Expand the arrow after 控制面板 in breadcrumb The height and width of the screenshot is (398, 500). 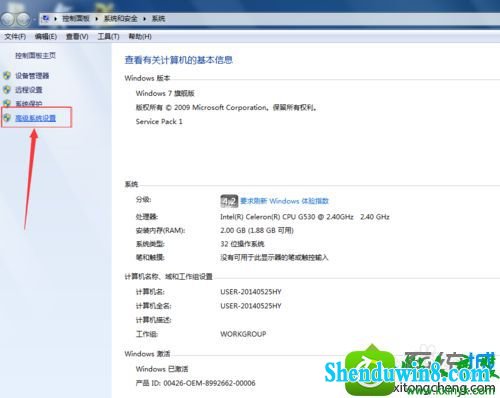coord(96,19)
